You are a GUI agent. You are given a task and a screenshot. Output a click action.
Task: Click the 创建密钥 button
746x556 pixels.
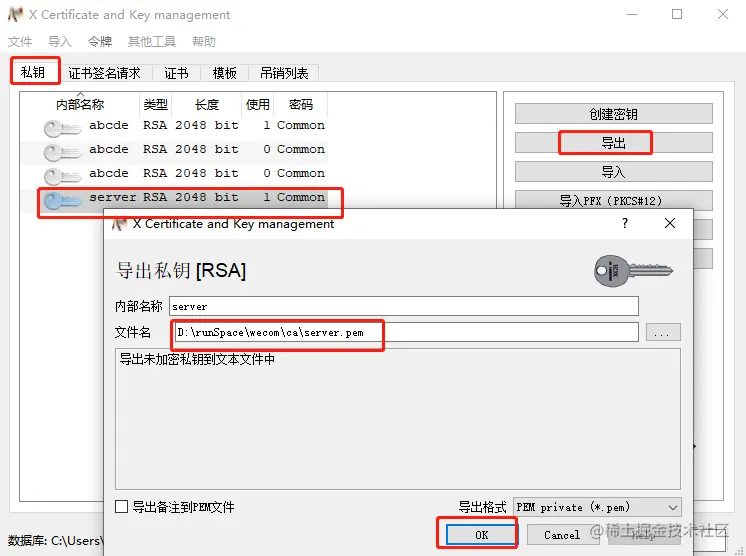point(614,114)
